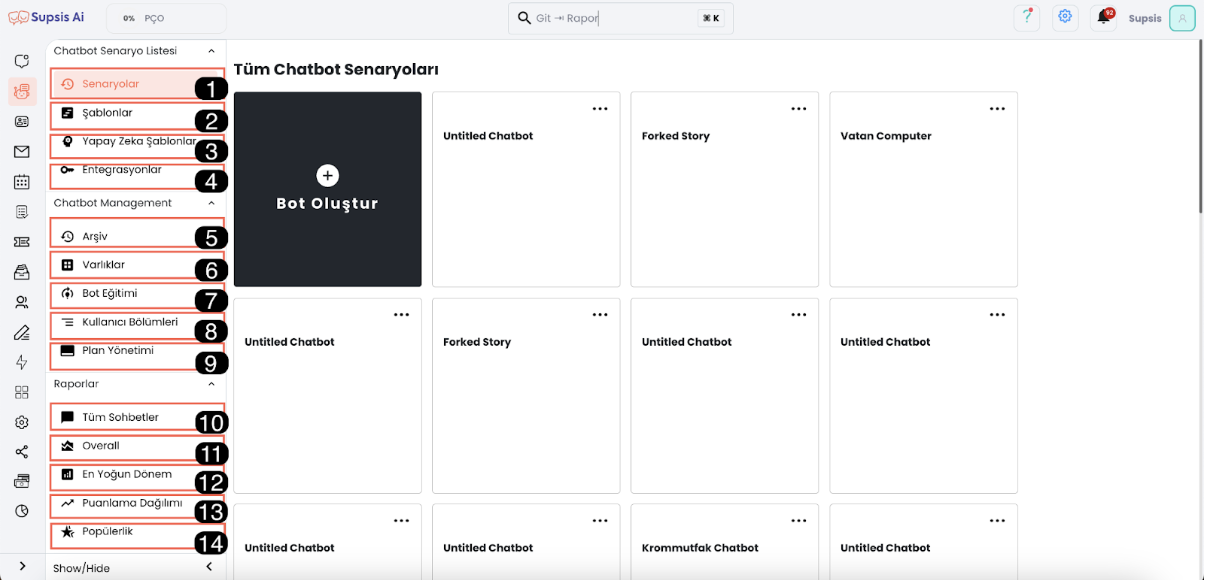Viewport: 1206px width, 580px height.
Task: Click the PÇO percentage indicator
Action: pyautogui.click(x=166, y=18)
